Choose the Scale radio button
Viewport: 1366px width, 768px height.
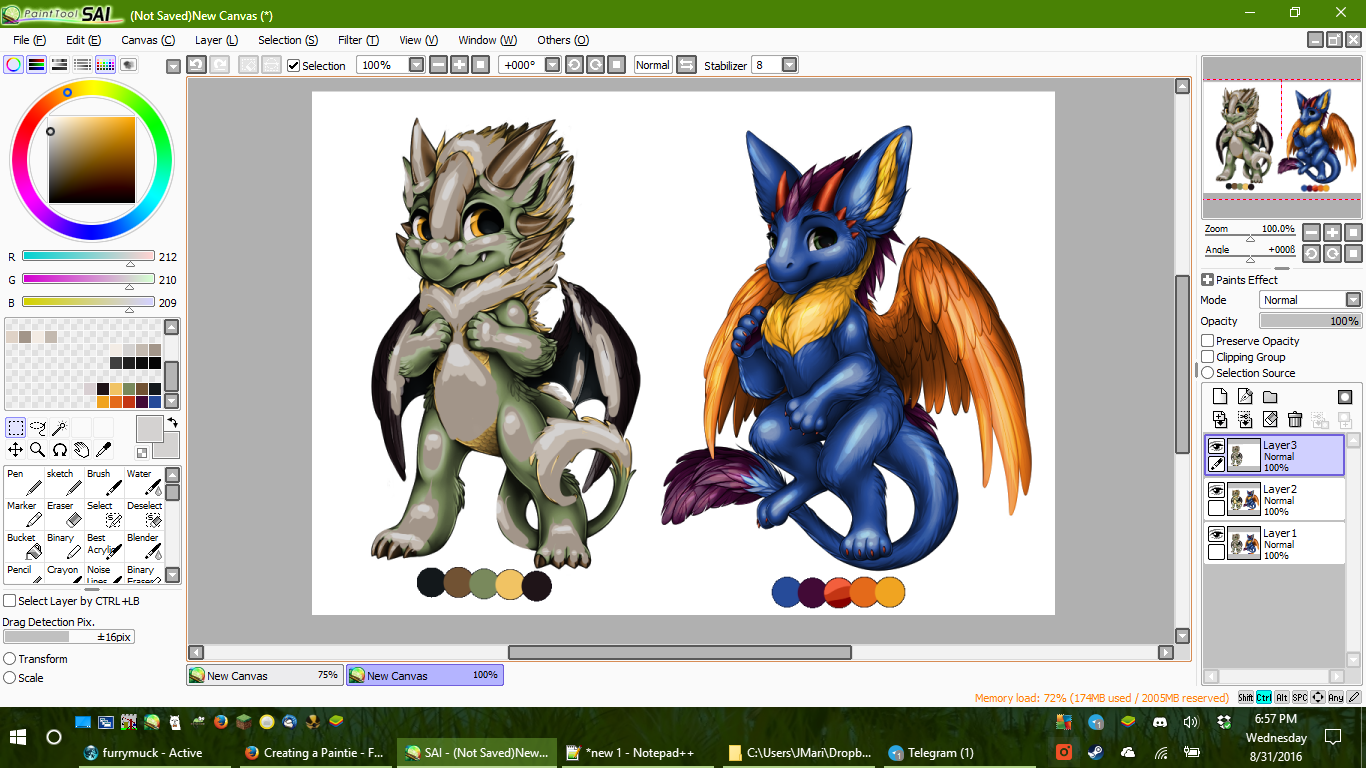(10, 677)
